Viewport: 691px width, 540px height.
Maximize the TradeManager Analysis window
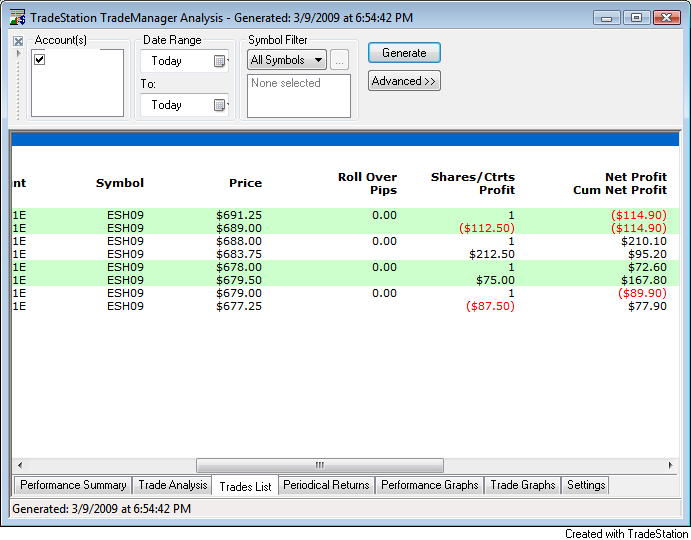636,18
